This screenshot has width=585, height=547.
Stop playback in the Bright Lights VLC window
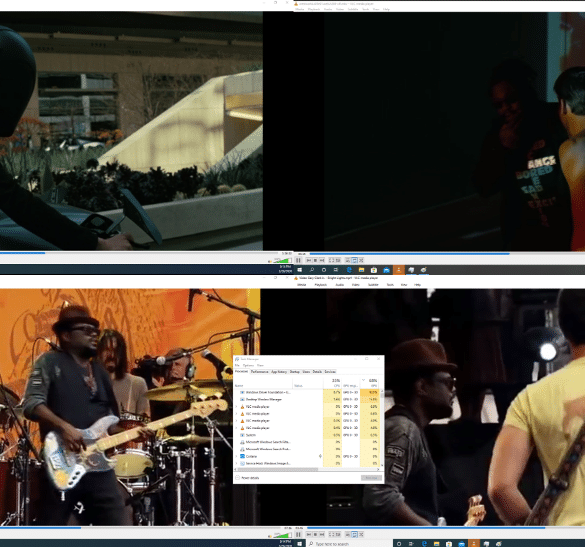[x=315, y=535]
